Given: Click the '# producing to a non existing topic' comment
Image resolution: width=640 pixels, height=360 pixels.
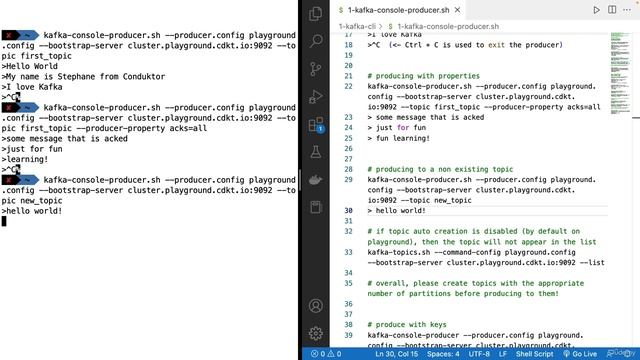Looking at the screenshot, I should tap(440, 169).
